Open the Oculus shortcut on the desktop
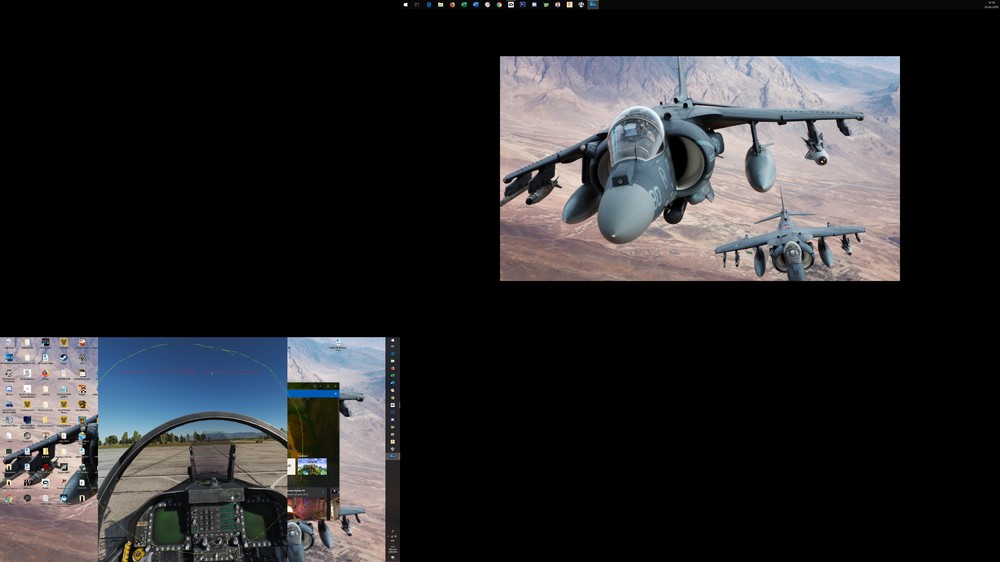This screenshot has width=1000, height=562. click(45, 483)
